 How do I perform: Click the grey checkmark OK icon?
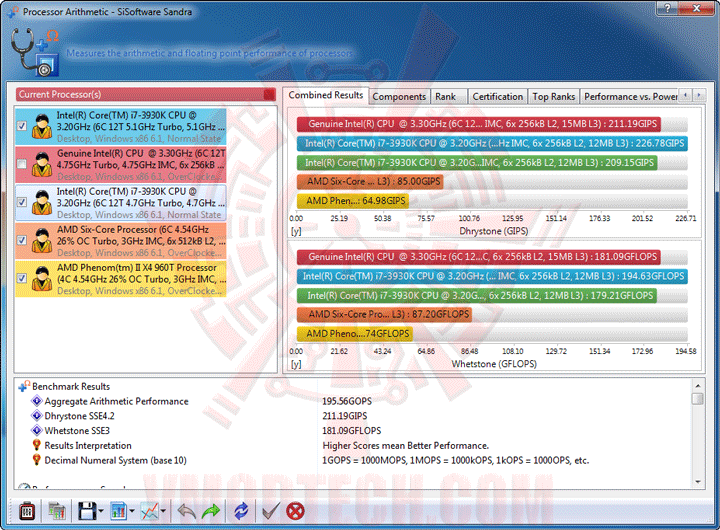271,511
